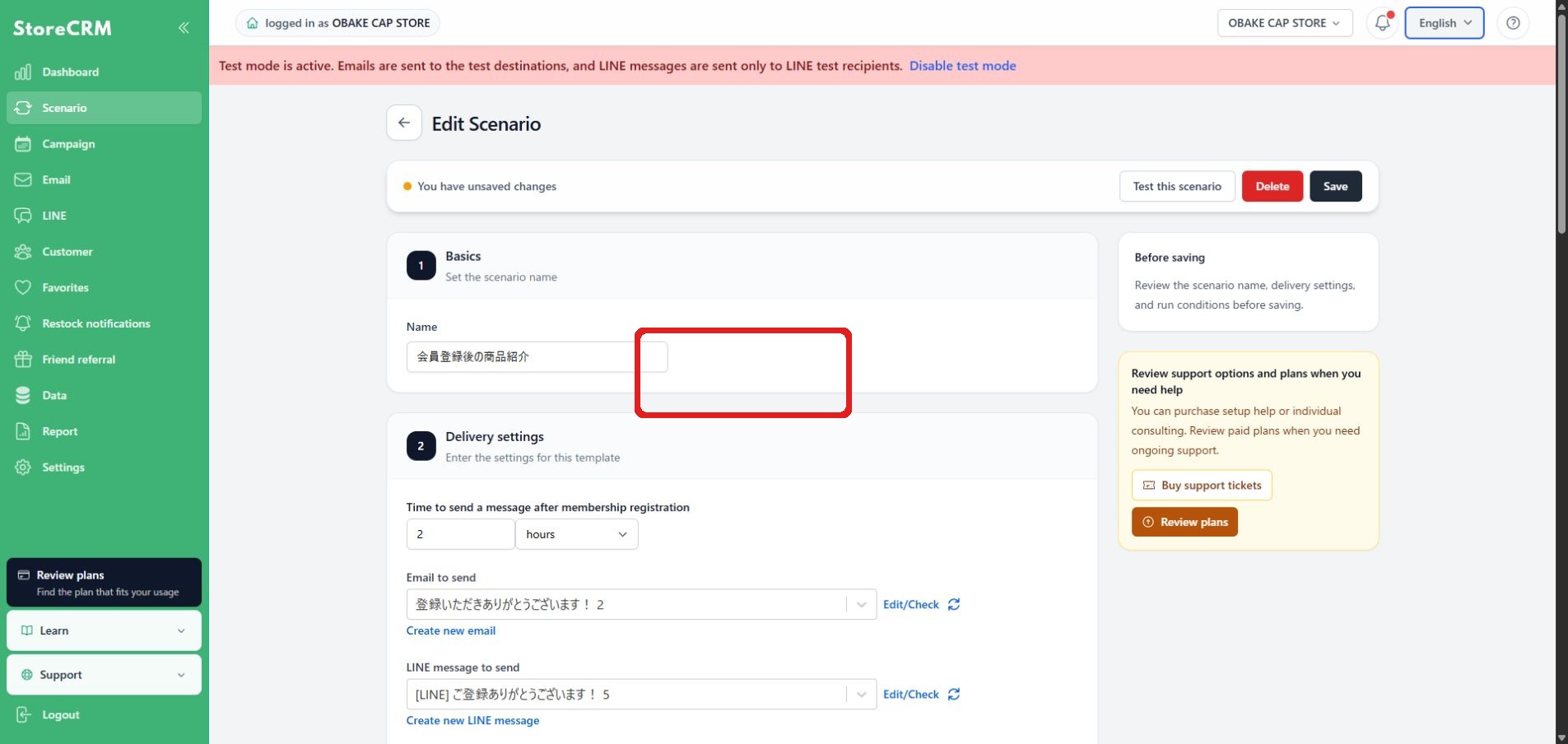This screenshot has width=1568, height=744.
Task: Click the help question mark icon
Action: 1513,23
